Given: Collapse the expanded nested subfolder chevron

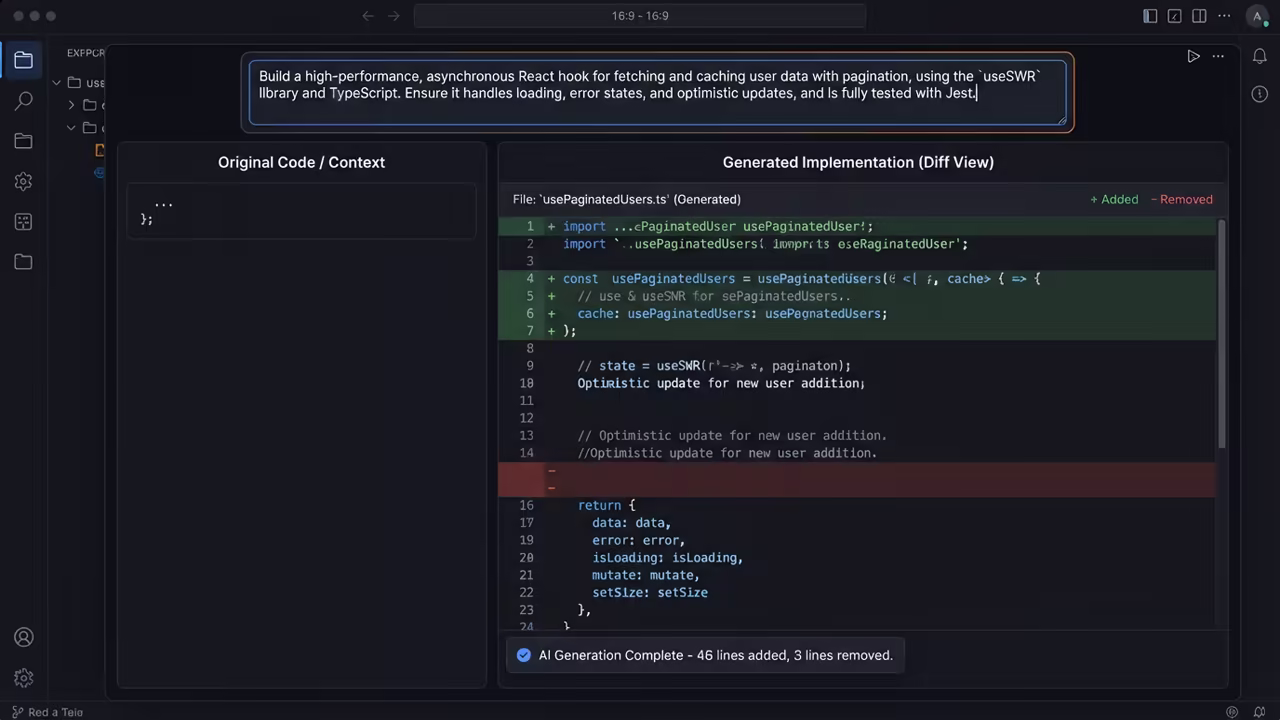Looking at the screenshot, I should (71, 128).
